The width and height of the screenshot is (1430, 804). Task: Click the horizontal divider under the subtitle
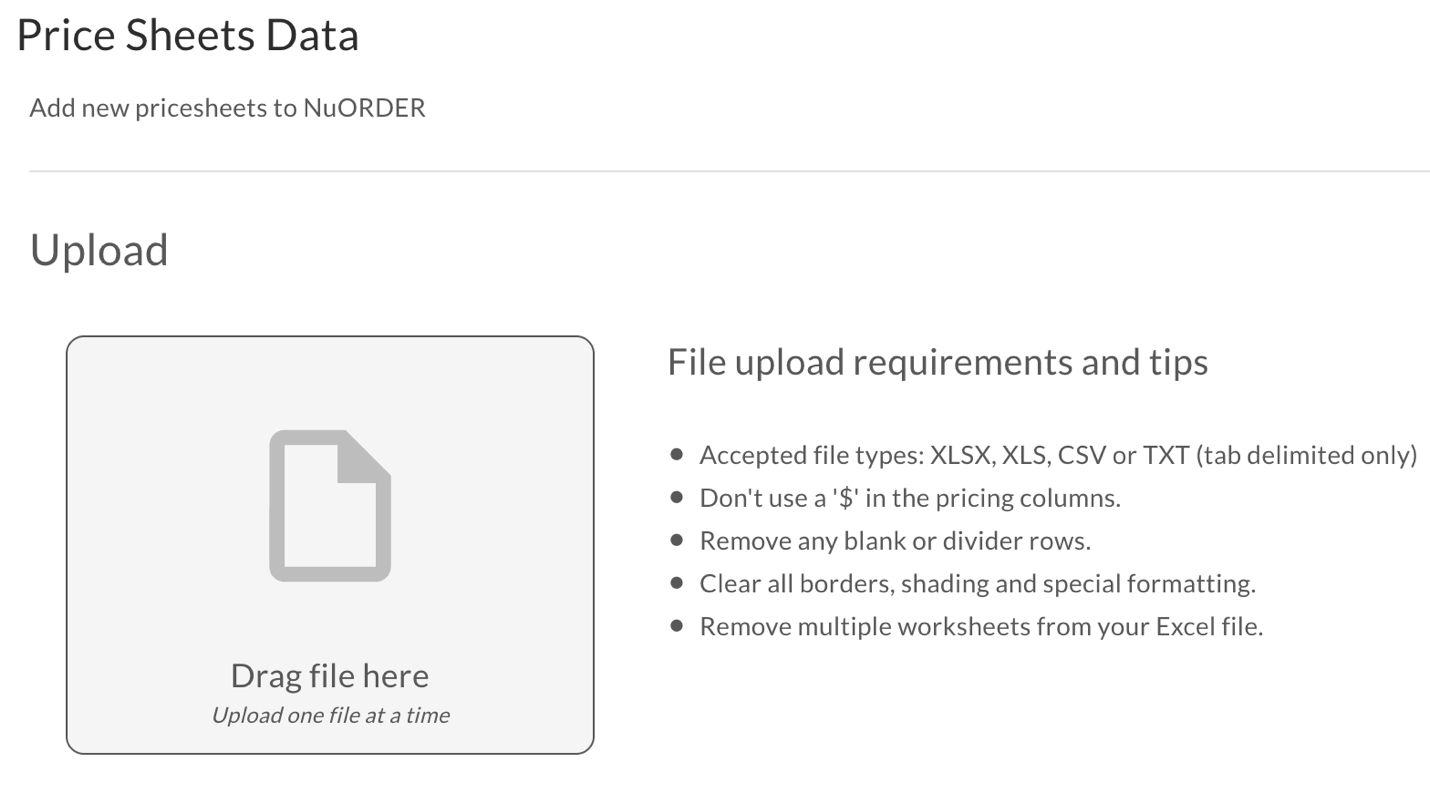pyautogui.click(x=729, y=172)
